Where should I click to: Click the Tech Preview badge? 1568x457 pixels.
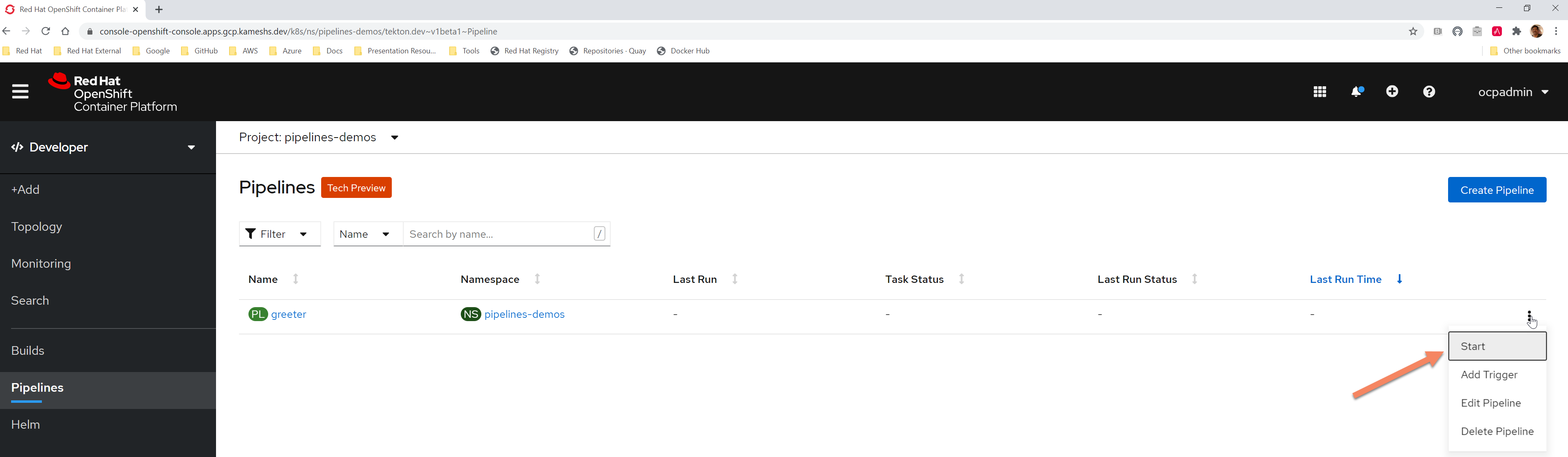point(356,187)
